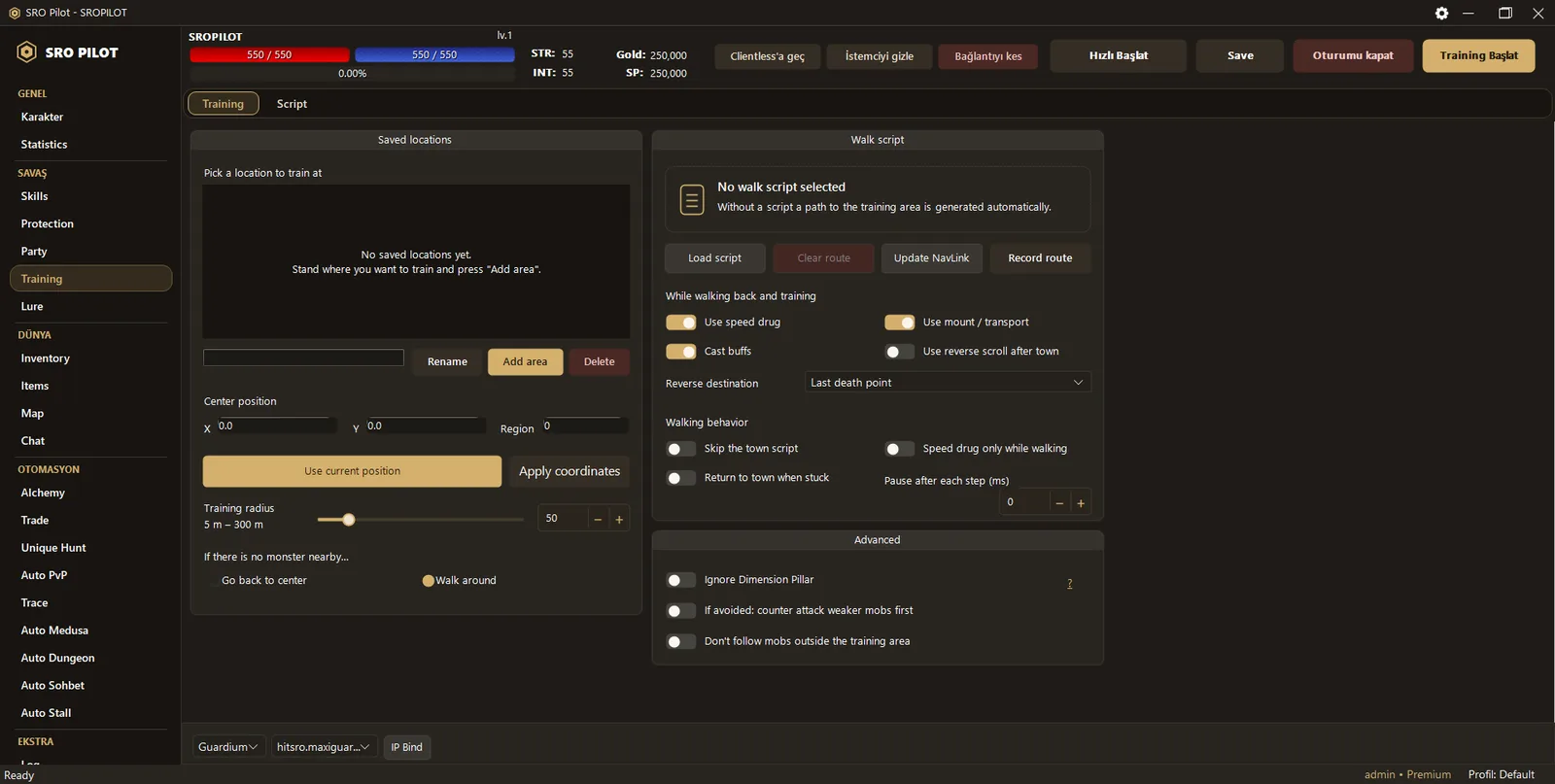Select the Go back to center option
The width and height of the screenshot is (1555, 784).
tap(258, 581)
